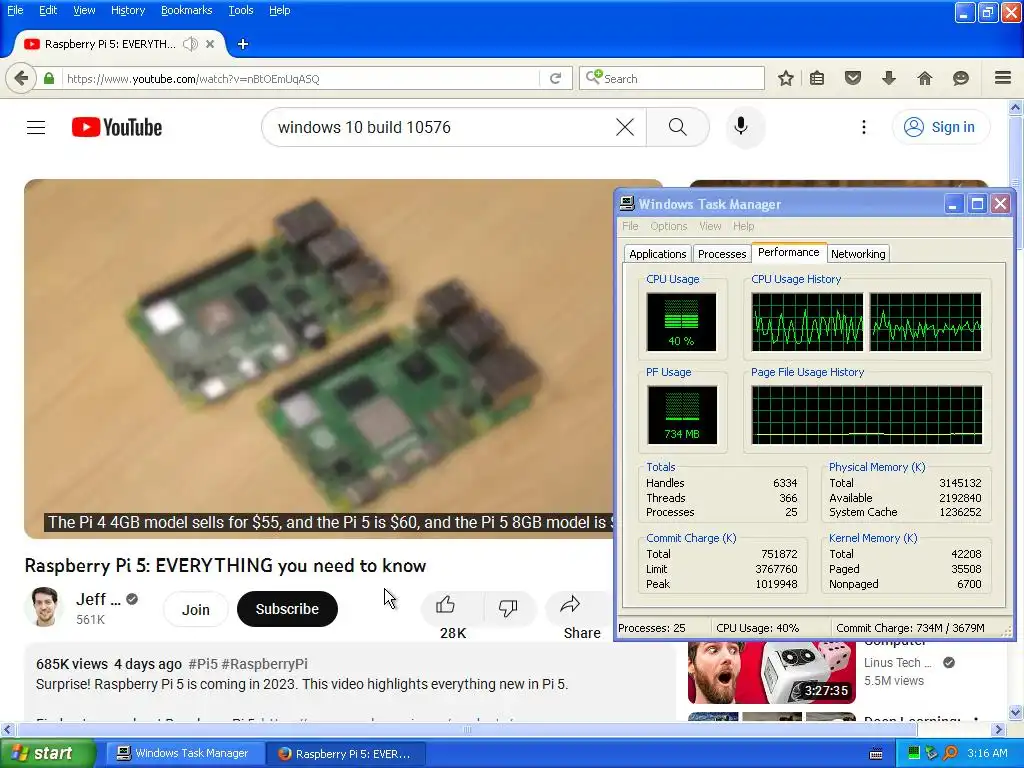The height and width of the screenshot is (768, 1024).
Task: Close the Raspberry Pi 5 browser tab
Action: [210, 44]
